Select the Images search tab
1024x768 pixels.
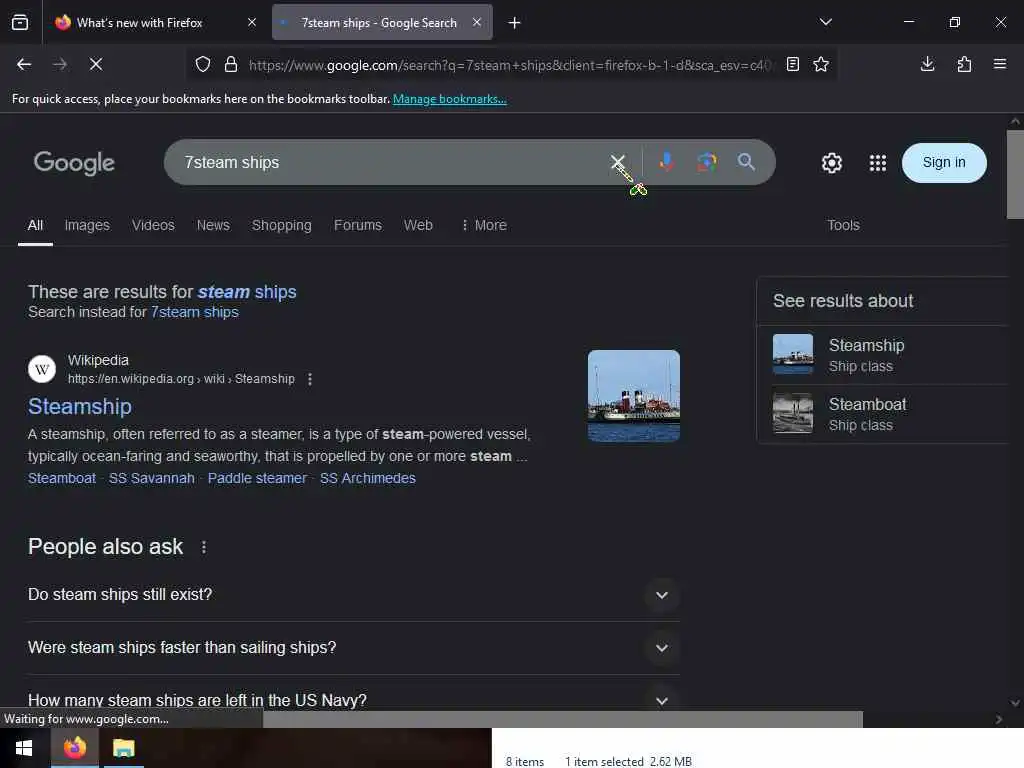(87, 225)
